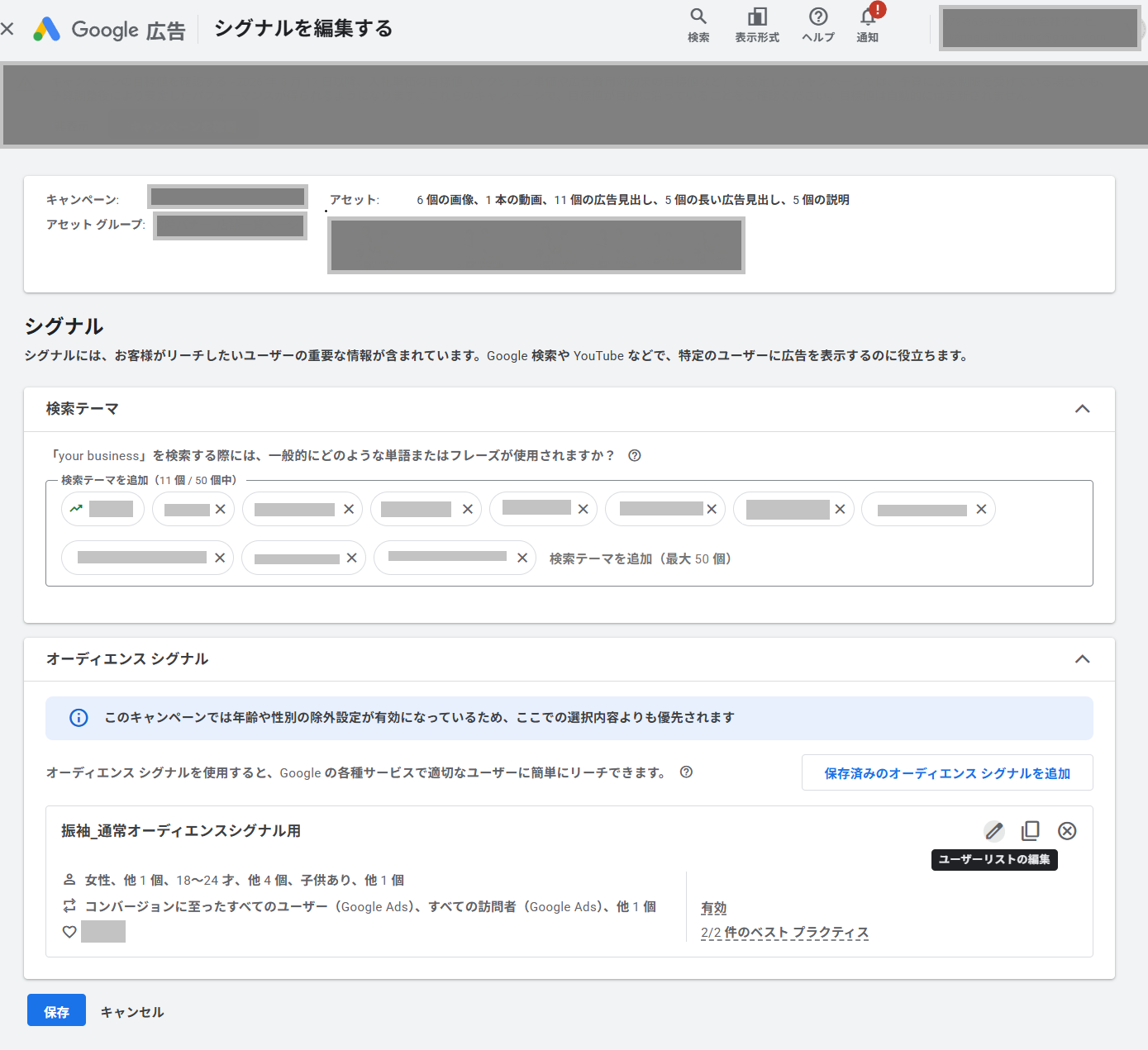The height and width of the screenshot is (1050, 1148).
Task: Click the 保存 save button
Action: click(x=56, y=1010)
